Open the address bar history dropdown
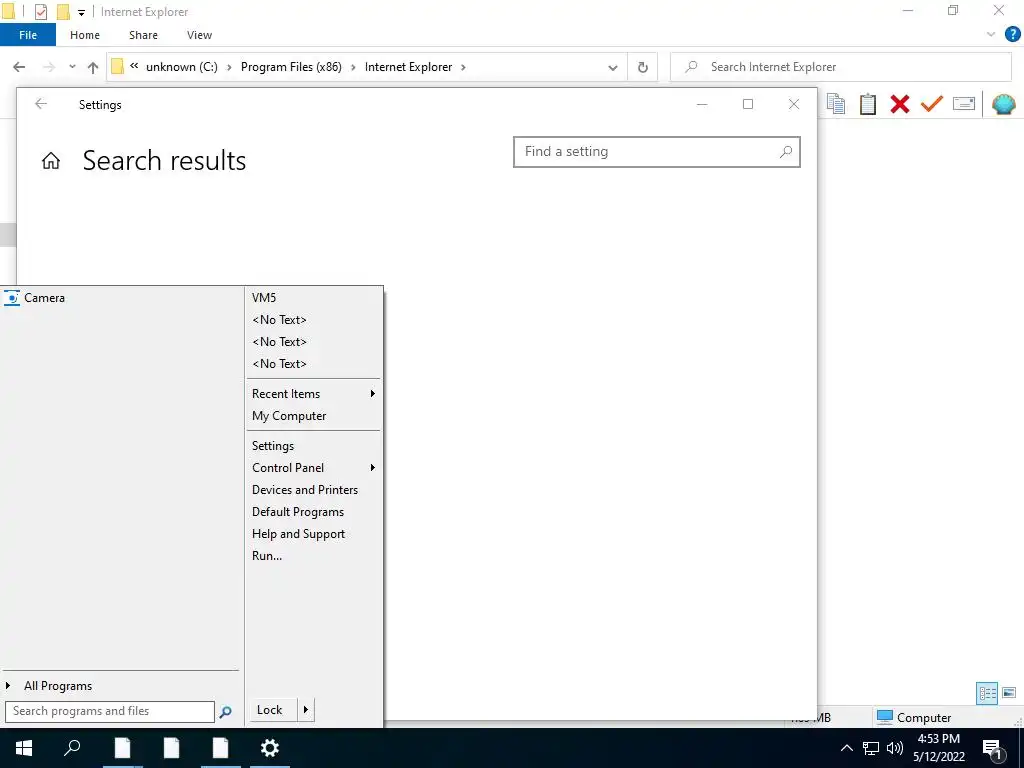 pyautogui.click(x=613, y=67)
